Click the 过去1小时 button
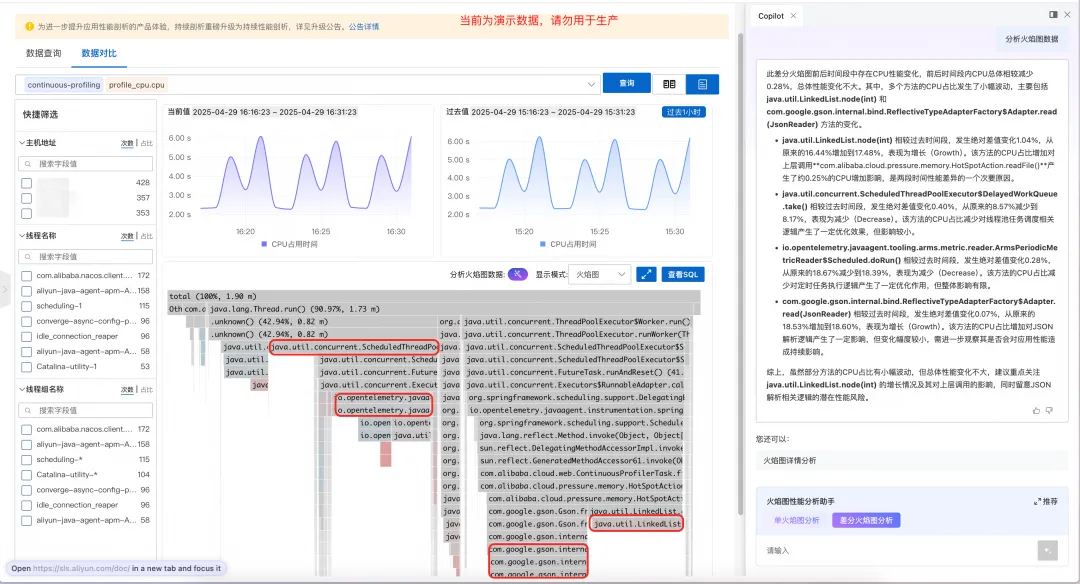This screenshot has height=584, width=1080. click(x=683, y=112)
